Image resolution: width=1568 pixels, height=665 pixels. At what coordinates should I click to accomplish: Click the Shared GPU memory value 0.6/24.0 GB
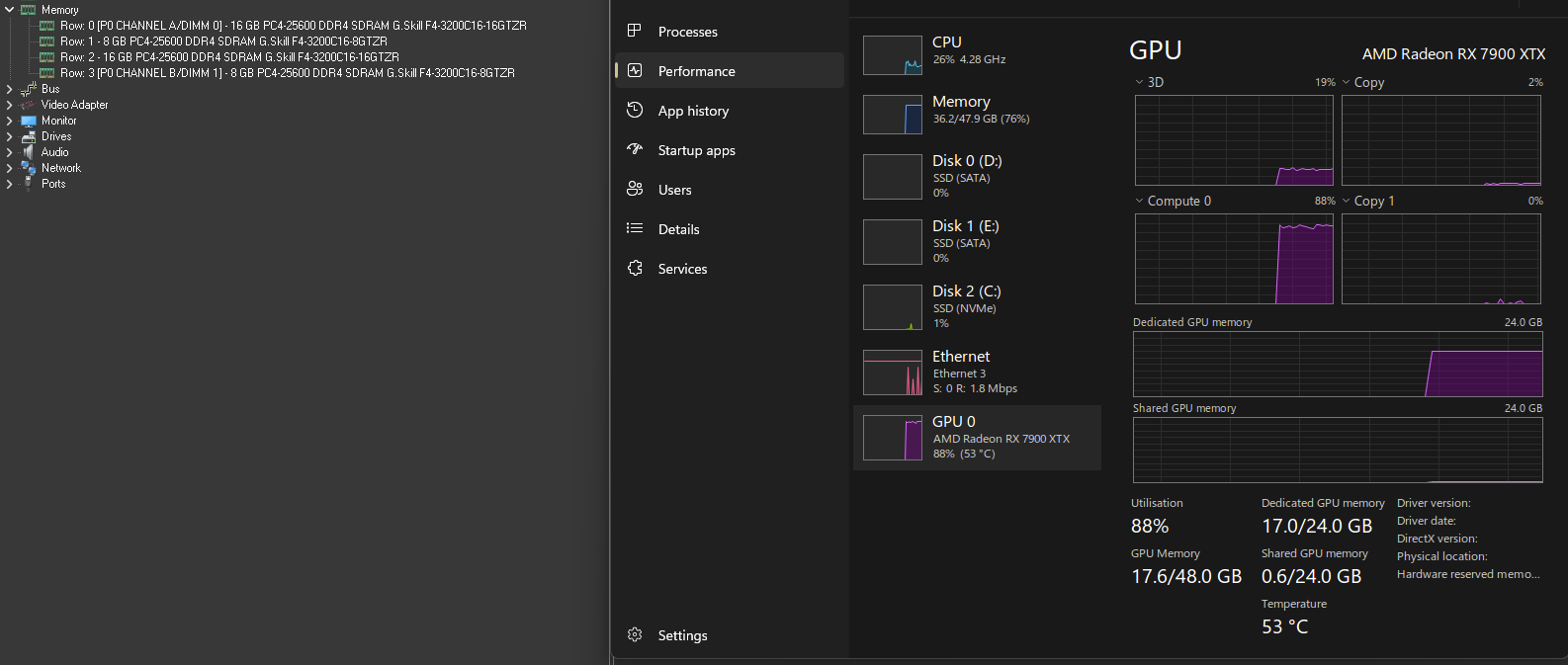tap(1312, 576)
